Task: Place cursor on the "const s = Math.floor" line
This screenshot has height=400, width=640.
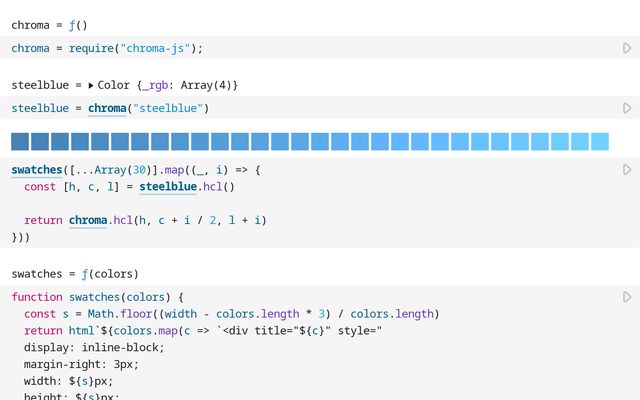Action: point(150,314)
